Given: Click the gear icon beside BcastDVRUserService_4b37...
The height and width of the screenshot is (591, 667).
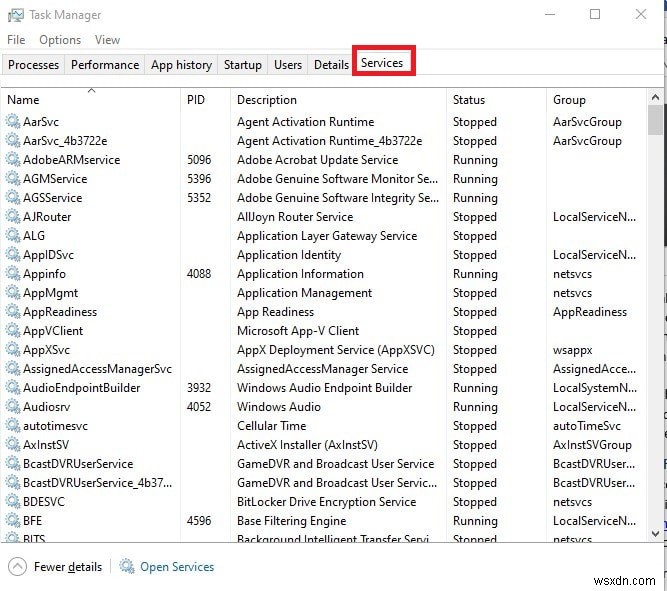Looking at the screenshot, I should [x=13, y=483].
